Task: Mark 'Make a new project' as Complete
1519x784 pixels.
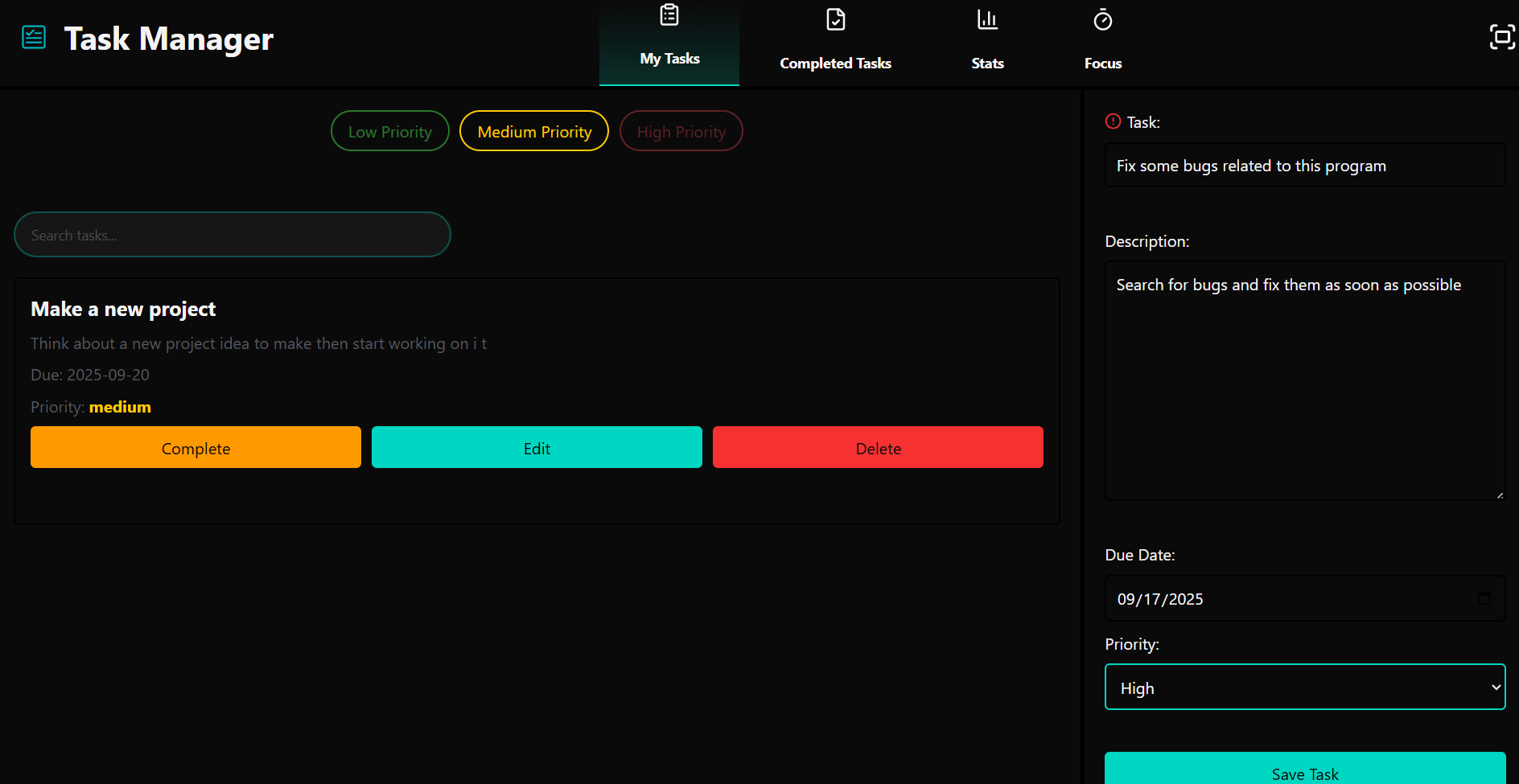Action: tap(196, 448)
